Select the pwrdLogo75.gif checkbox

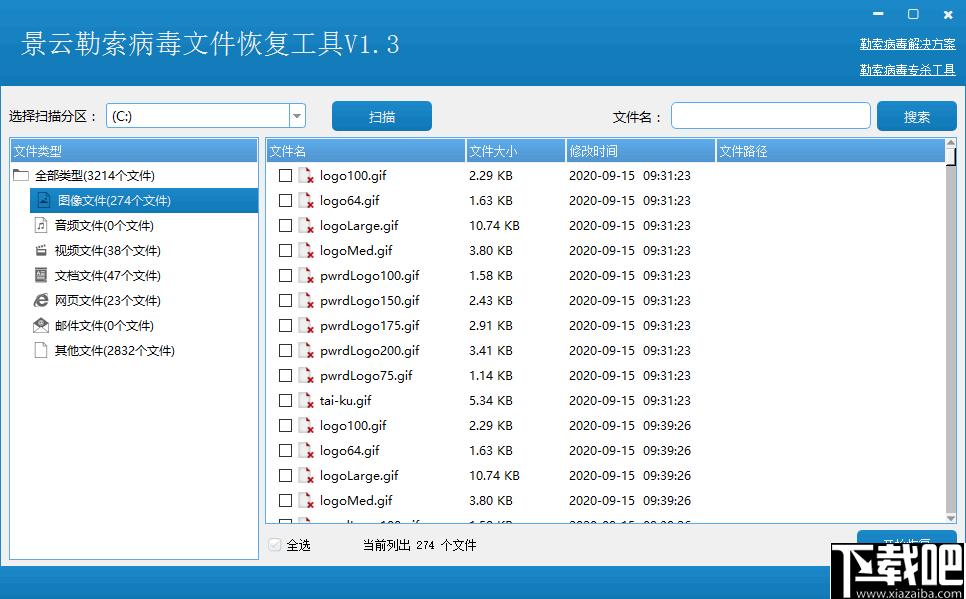tap(285, 375)
